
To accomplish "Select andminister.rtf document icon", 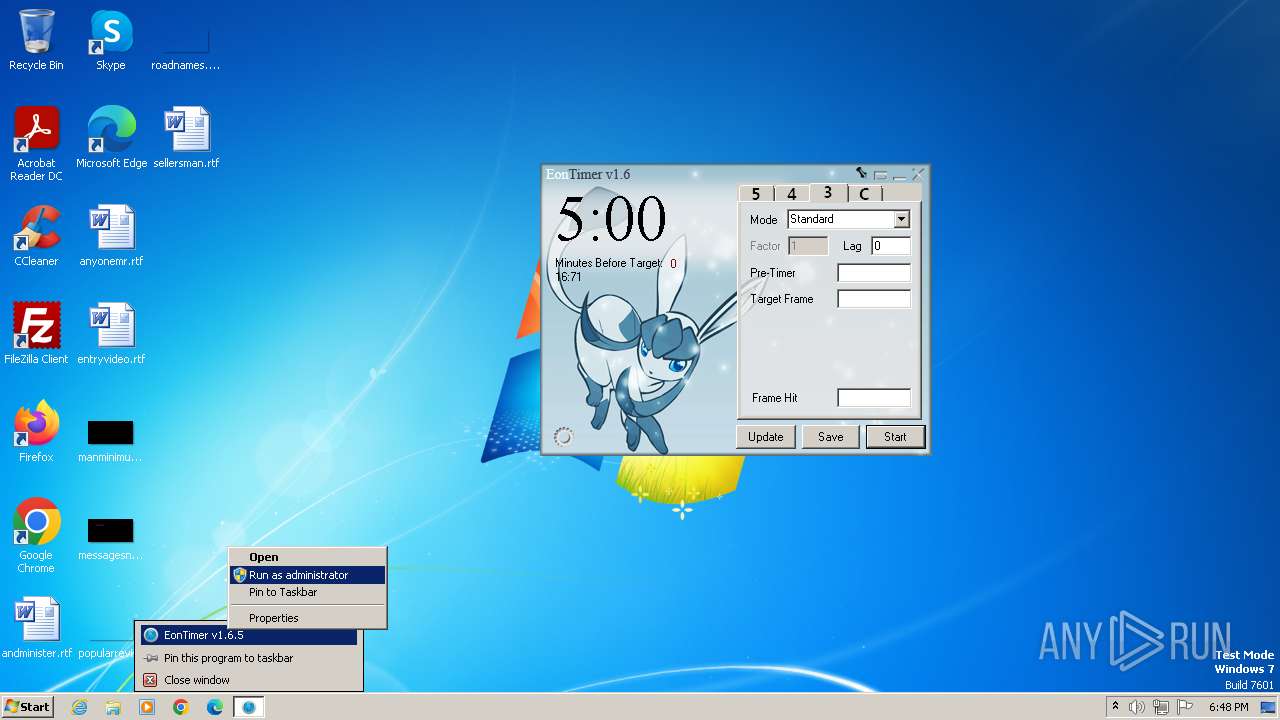I will pyautogui.click(x=36, y=628).
